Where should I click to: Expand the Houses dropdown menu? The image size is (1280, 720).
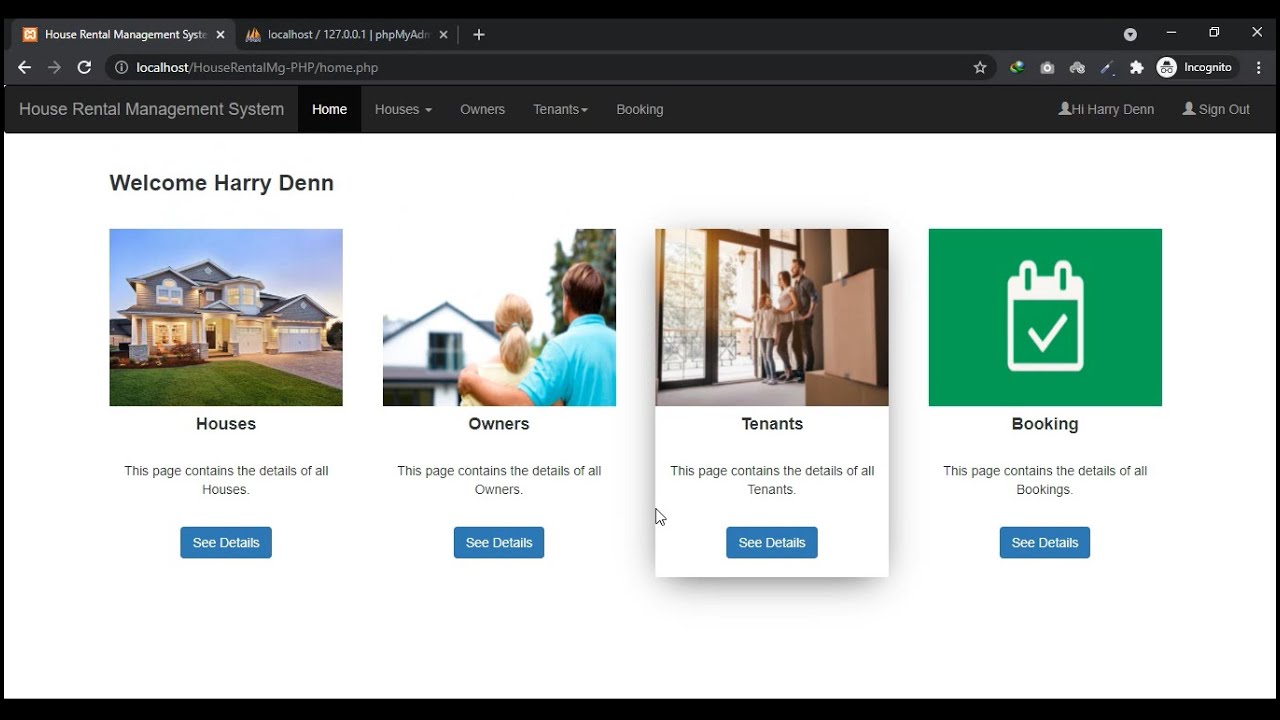(x=403, y=109)
